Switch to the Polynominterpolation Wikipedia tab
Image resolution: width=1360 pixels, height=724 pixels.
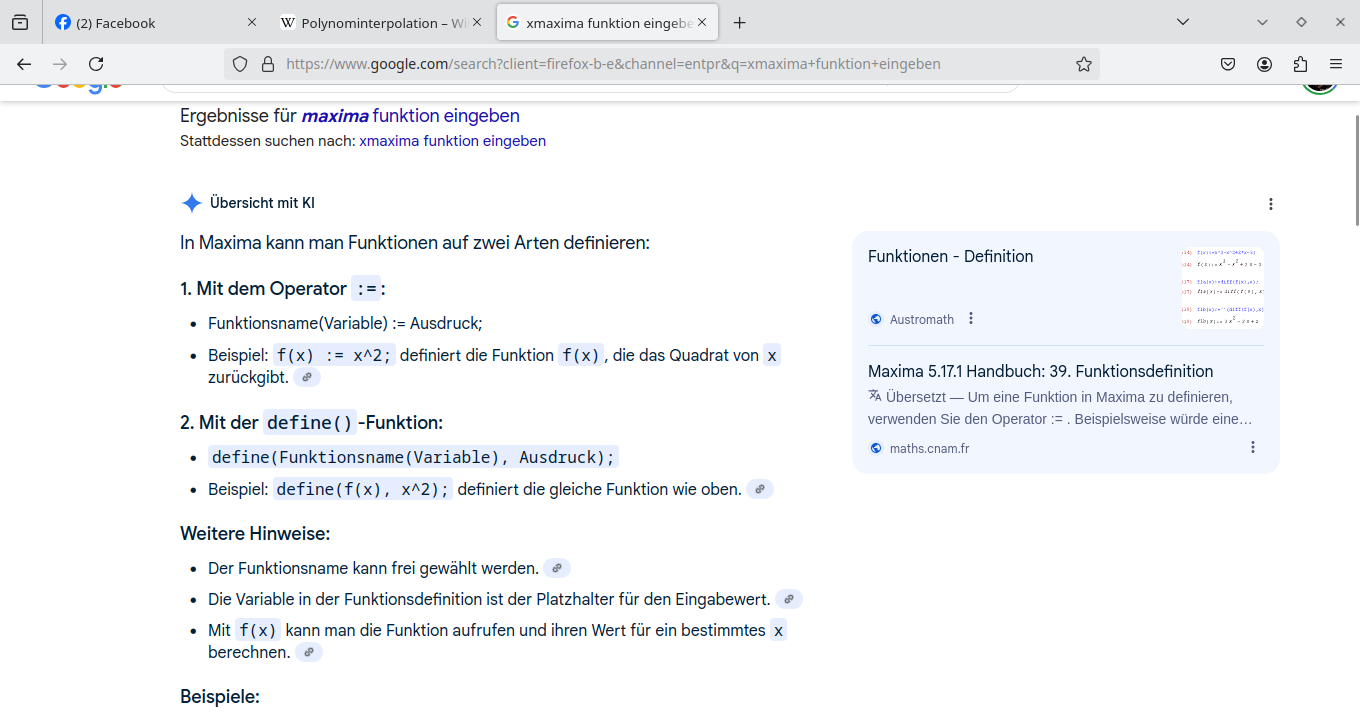[372, 22]
